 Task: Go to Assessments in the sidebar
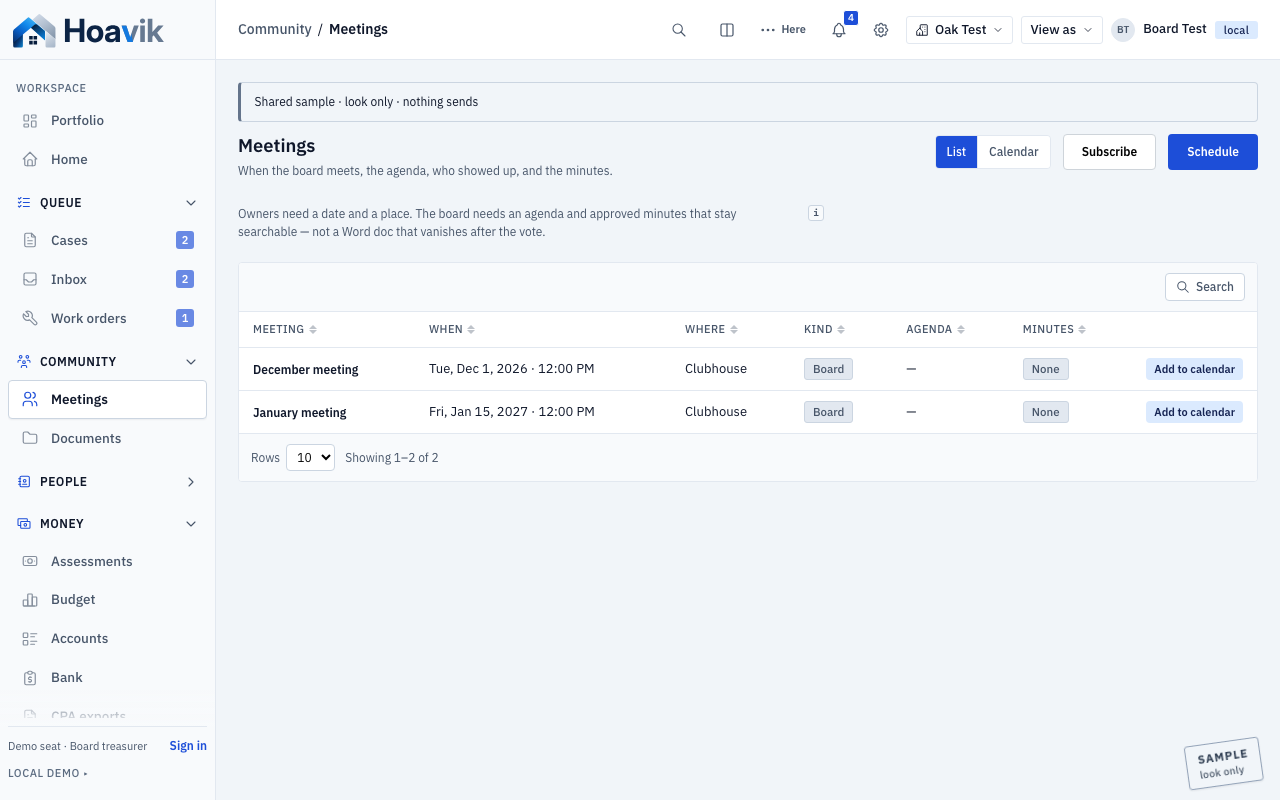pos(107,562)
